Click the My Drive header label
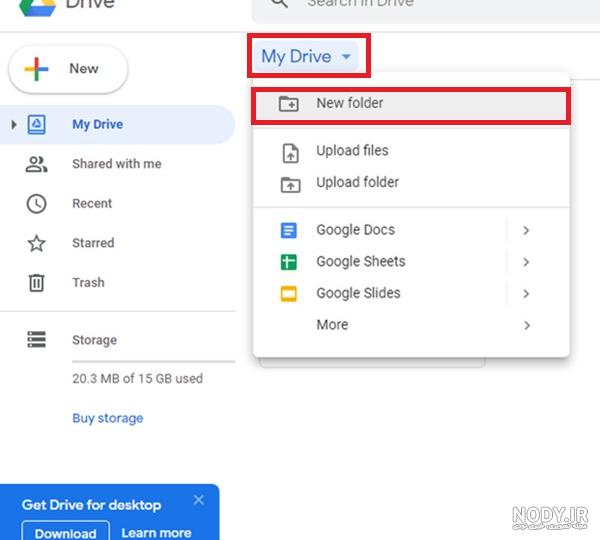The width and height of the screenshot is (600, 540). 296,57
